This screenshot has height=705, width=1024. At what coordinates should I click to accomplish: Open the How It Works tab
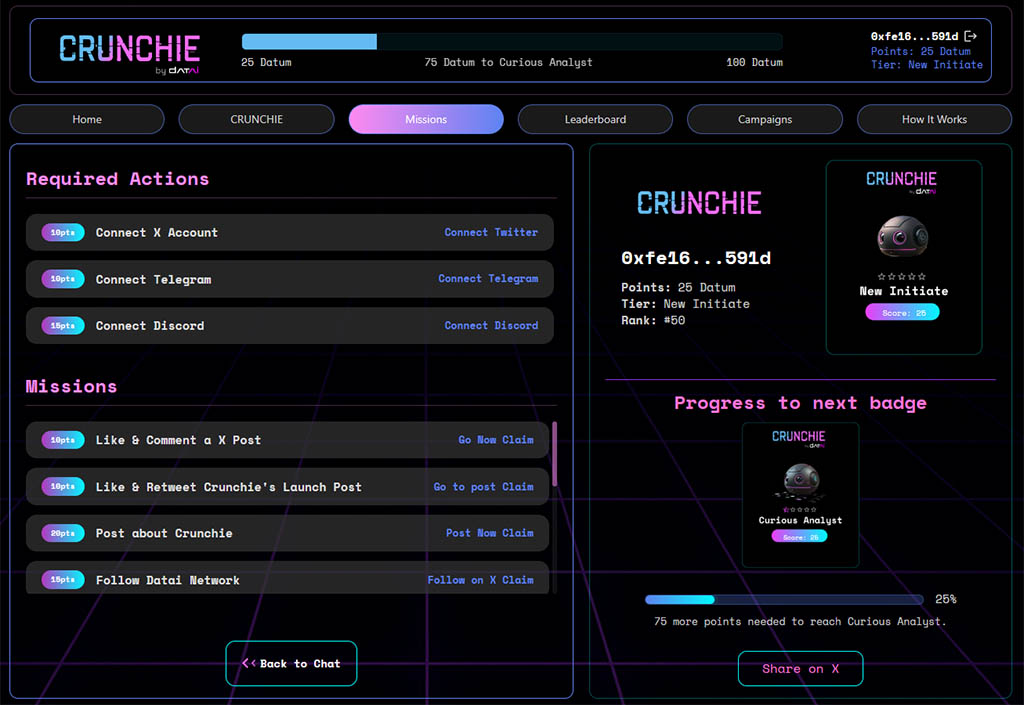(x=934, y=119)
